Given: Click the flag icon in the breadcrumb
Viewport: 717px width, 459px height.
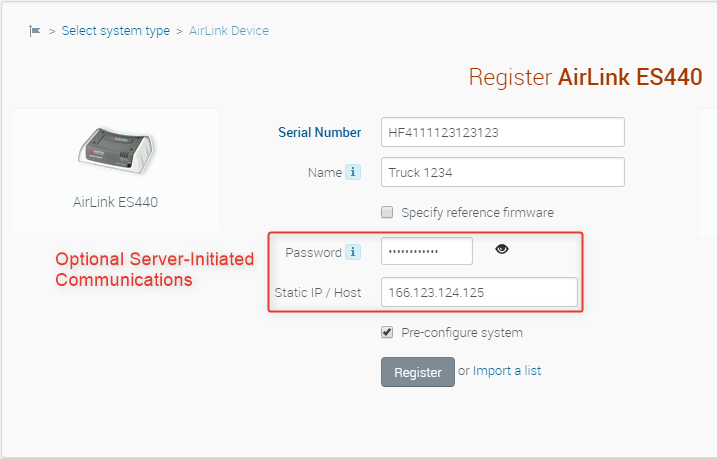Looking at the screenshot, I should tap(35, 31).
